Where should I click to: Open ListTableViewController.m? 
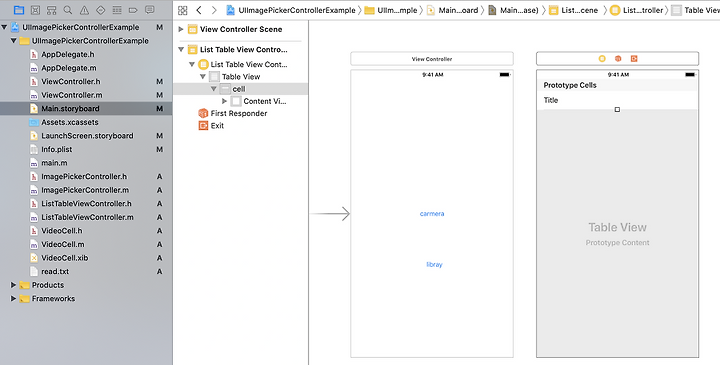[x=86, y=217]
